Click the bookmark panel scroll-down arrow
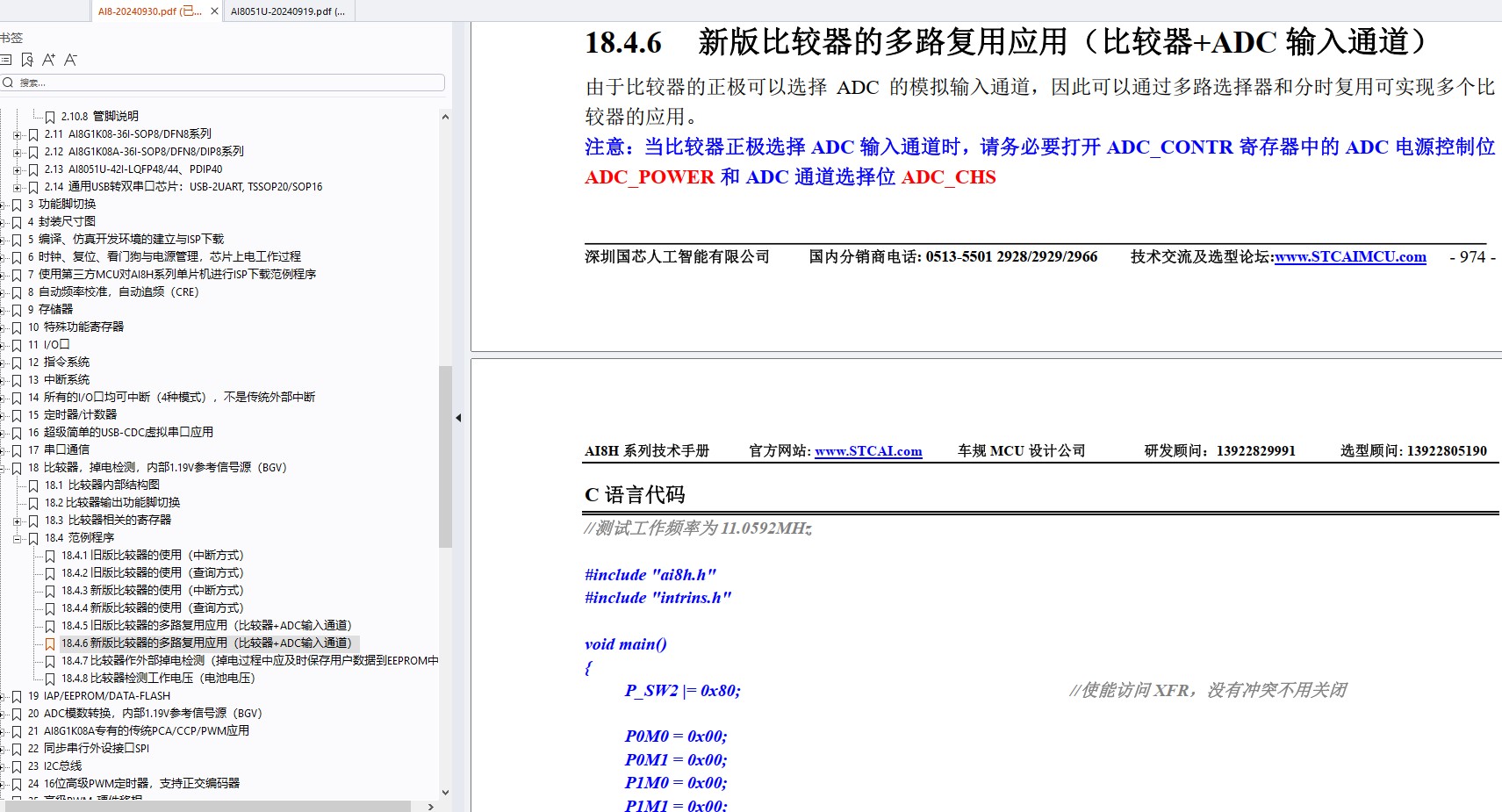 445,792
